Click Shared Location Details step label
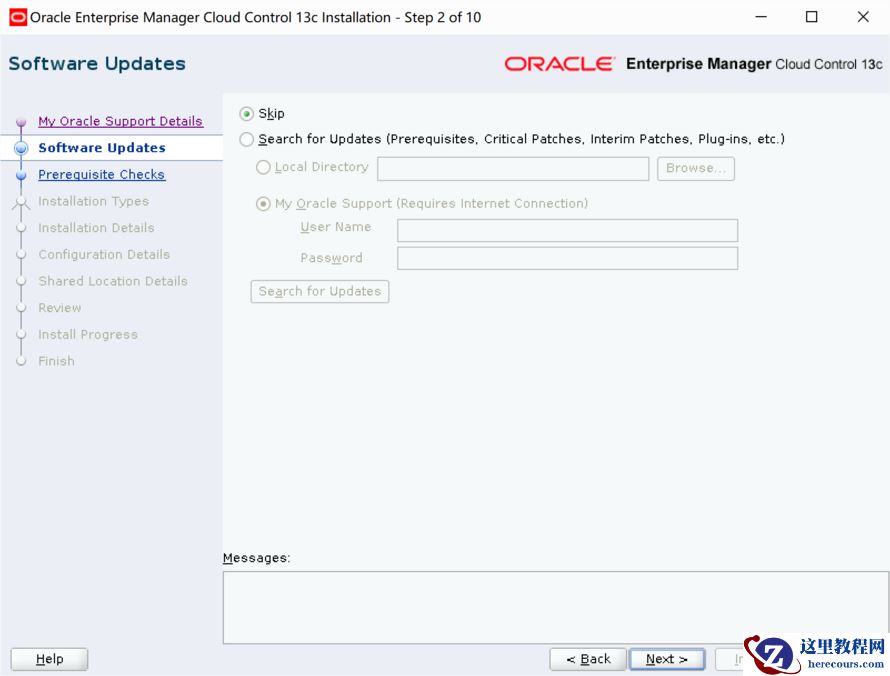This screenshot has height=676, width=890. 113,281
